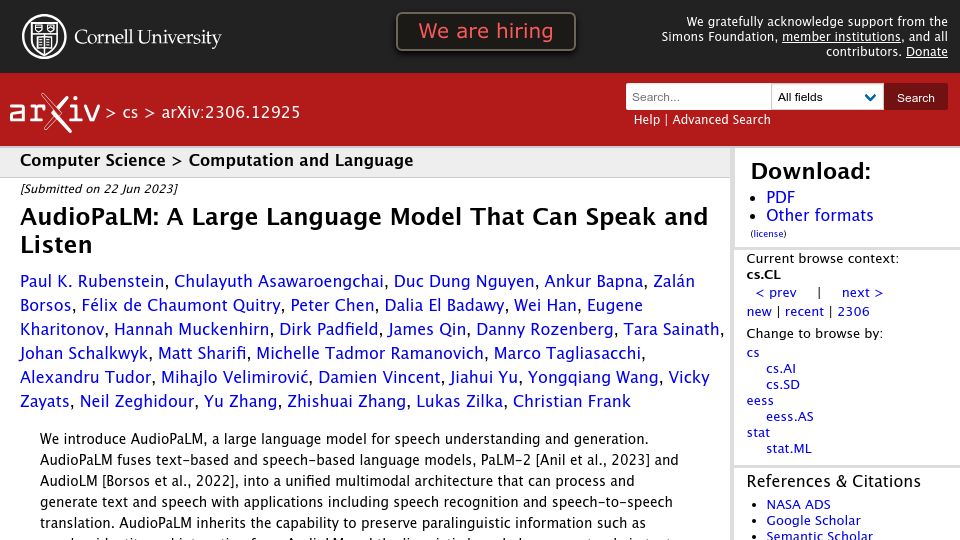
Task: Open author Lukas Zilka
Action: 459,401
